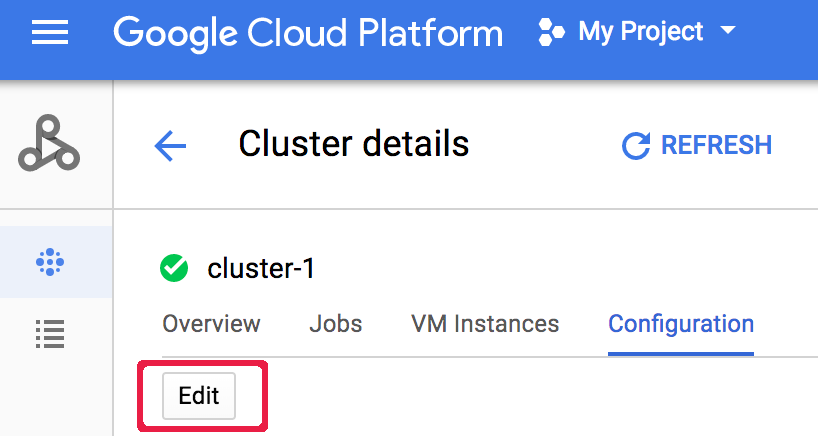Click the hexagon project icon
818x436 pixels.
(x=551, y=33)
